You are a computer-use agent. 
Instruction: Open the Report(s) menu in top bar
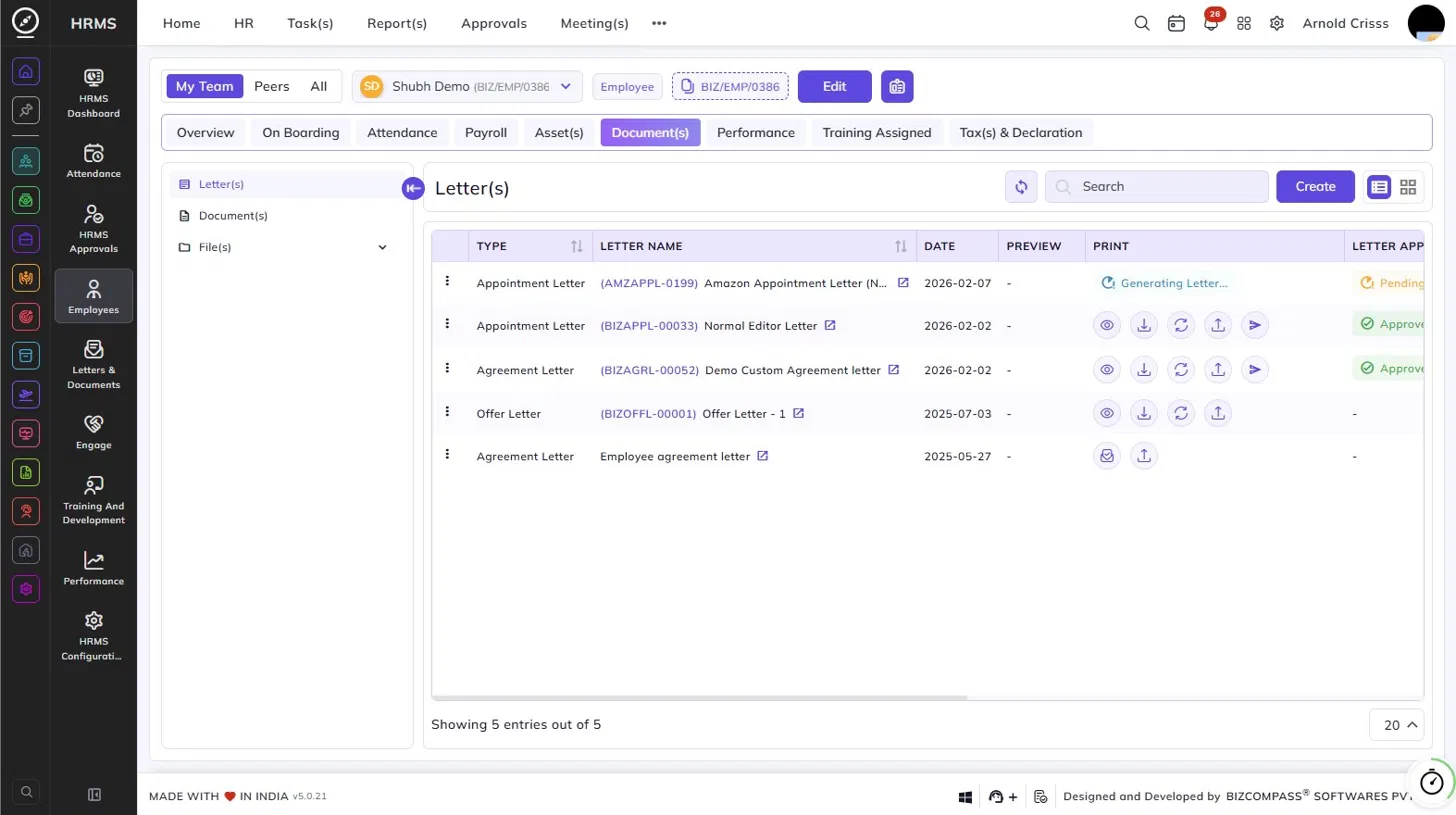[397, 23]
